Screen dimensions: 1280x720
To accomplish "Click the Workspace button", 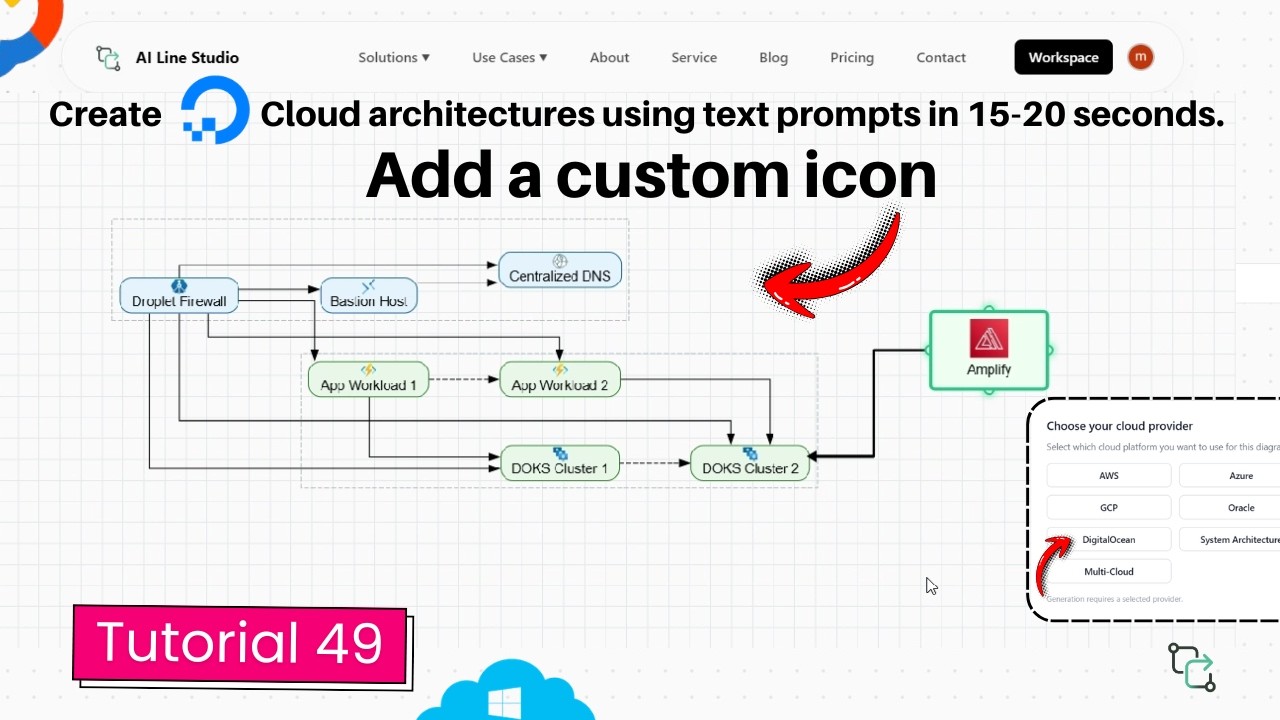I will (x=1063, y=57).
